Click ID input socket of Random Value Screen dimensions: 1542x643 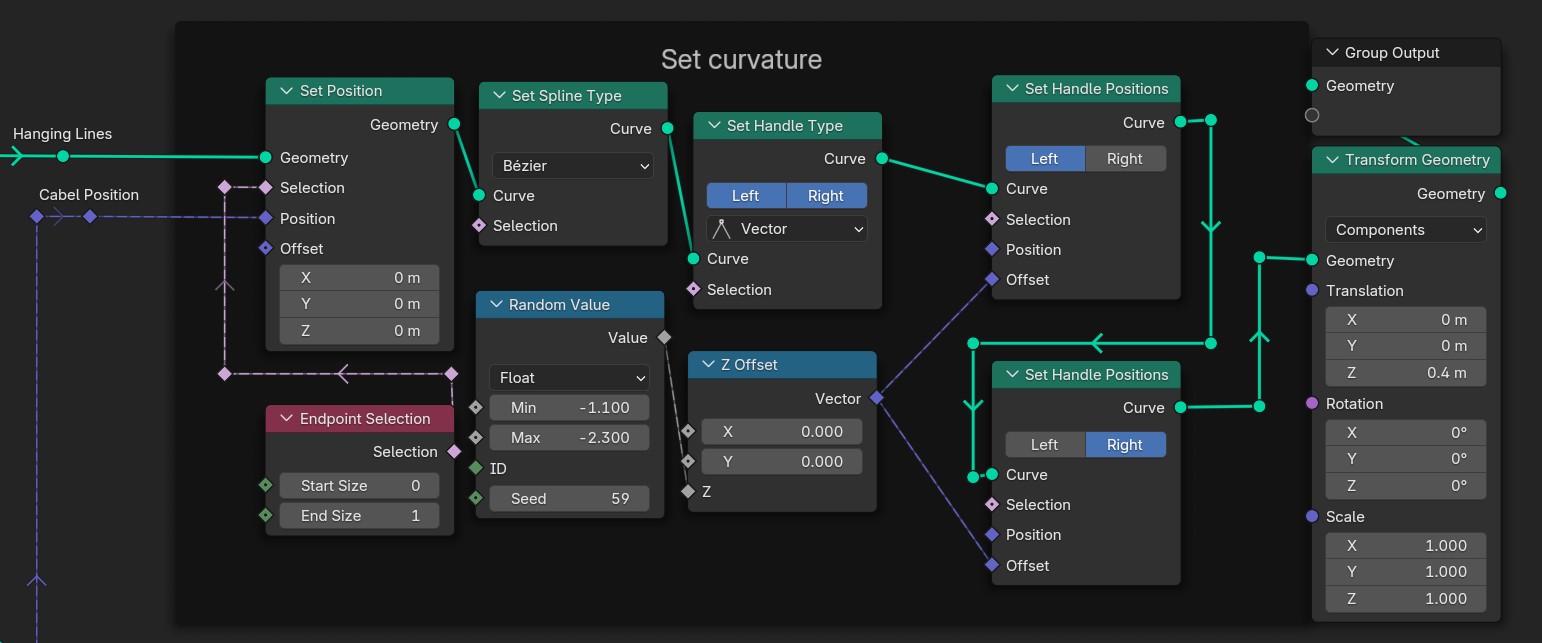(475, 468)
